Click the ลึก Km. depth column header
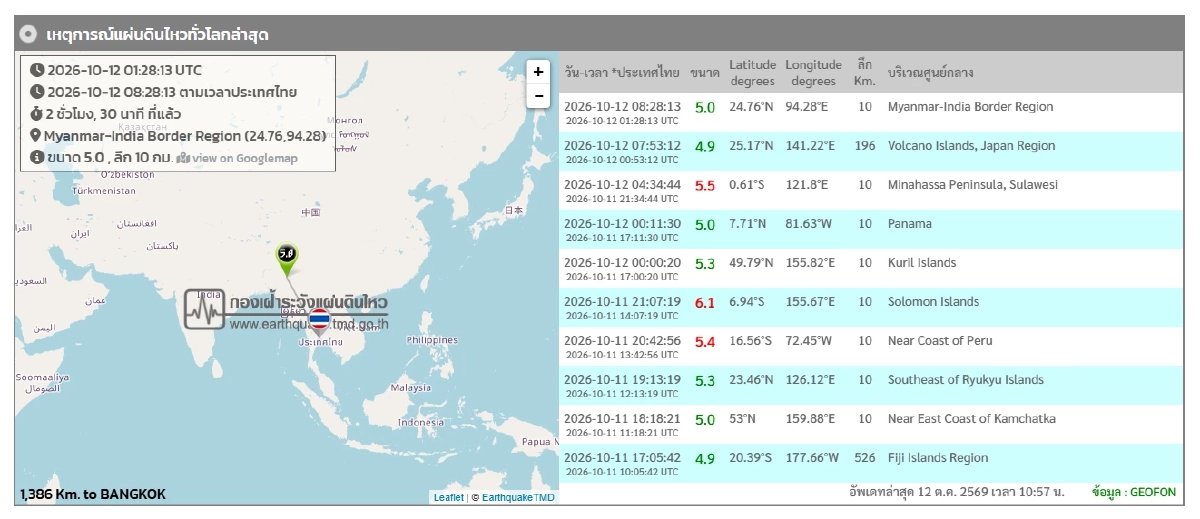This screenshot has height=519, width=1200. 865,72
